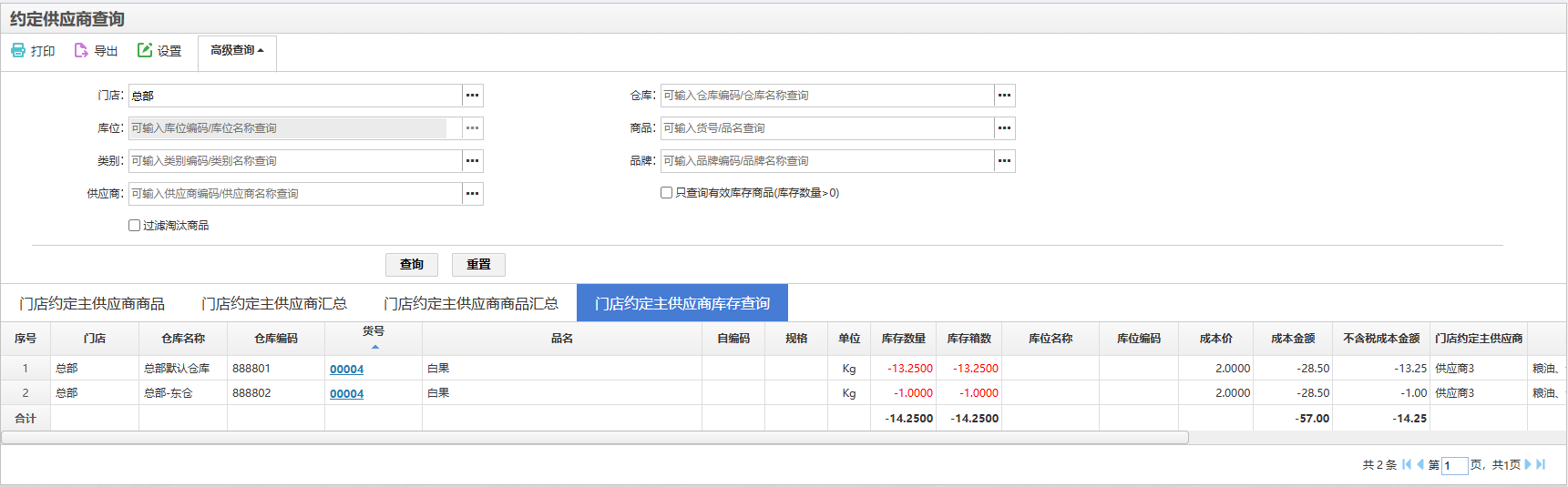Click the print (打印) icon
This screenshot has width=1568, height=487.
(x=18, y=50)
